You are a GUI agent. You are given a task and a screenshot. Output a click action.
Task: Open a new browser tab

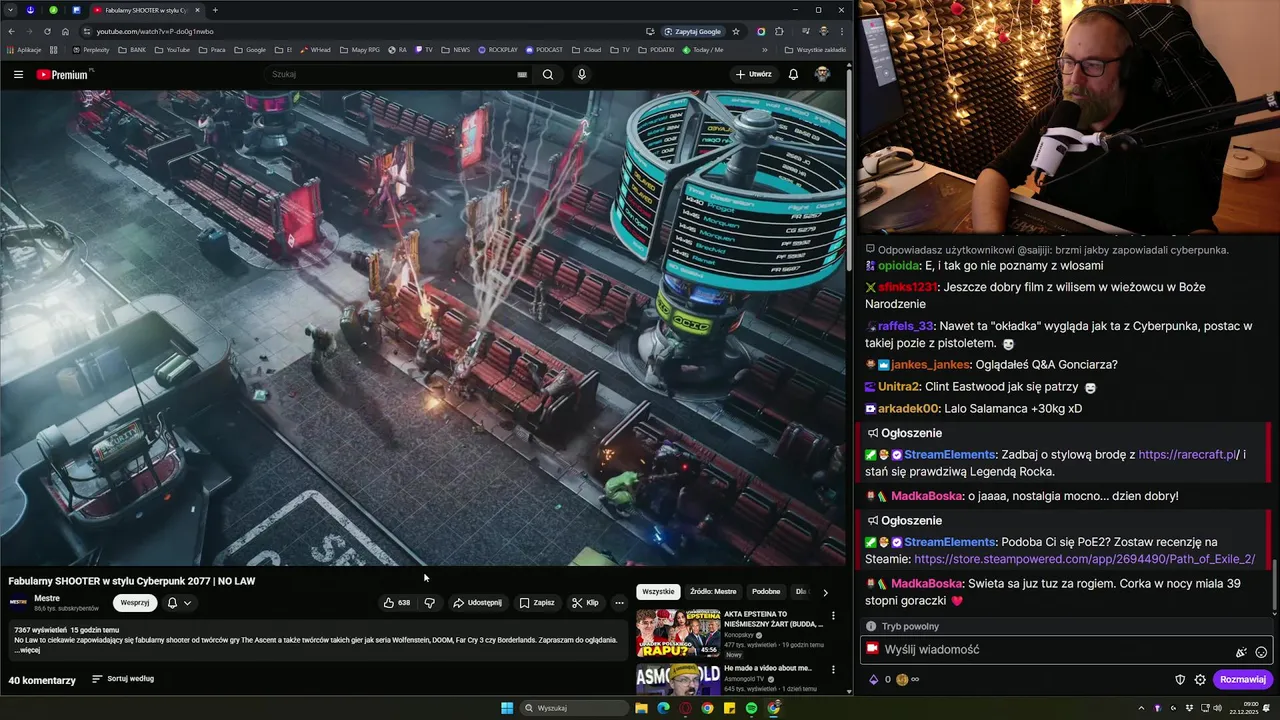[x=215, y=10]
